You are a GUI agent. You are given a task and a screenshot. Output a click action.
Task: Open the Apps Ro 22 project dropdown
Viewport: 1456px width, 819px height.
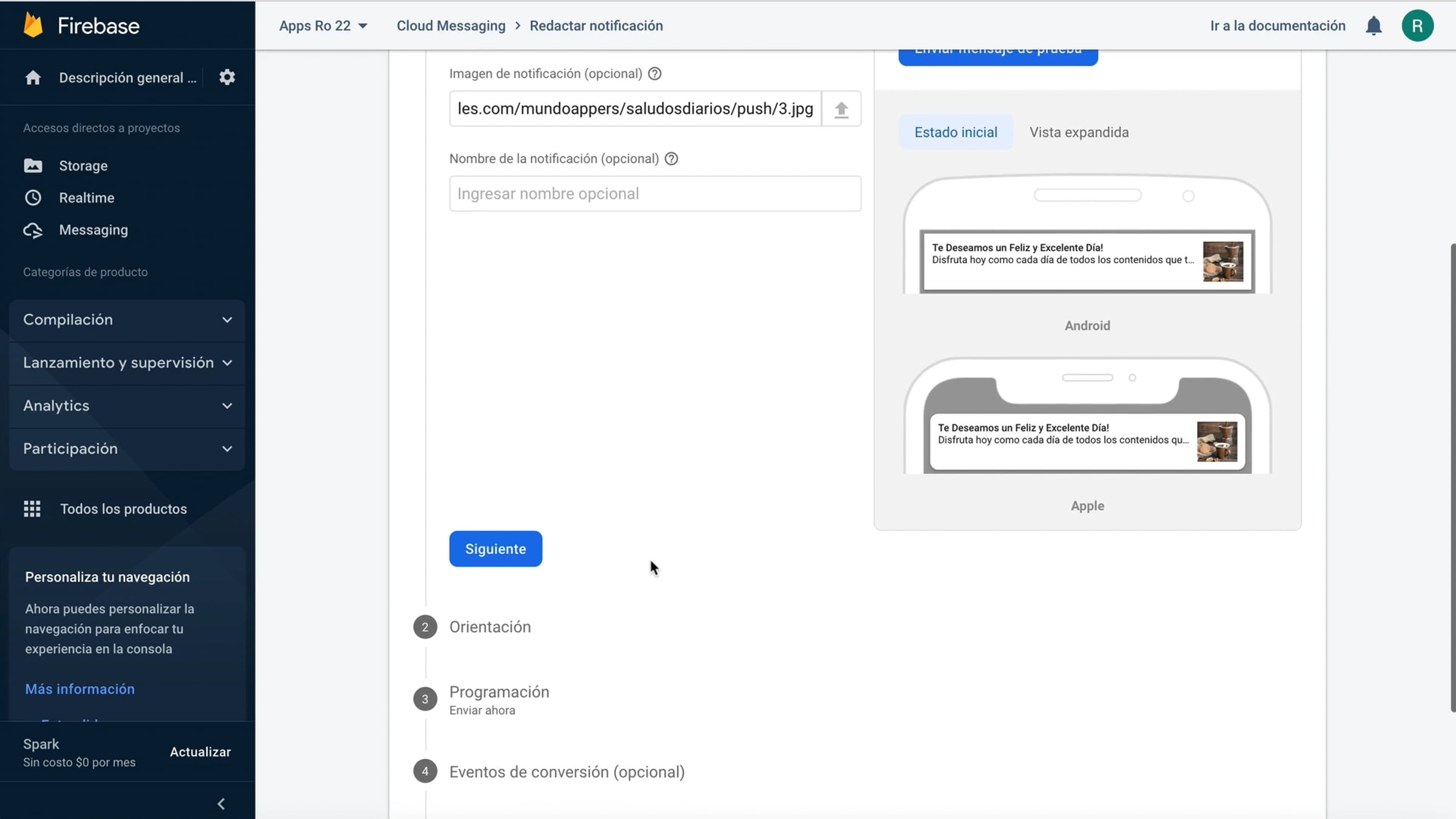point(323,26)
